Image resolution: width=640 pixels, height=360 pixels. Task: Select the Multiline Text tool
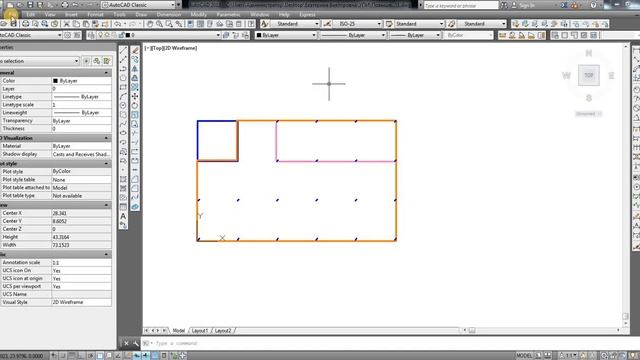123,216
